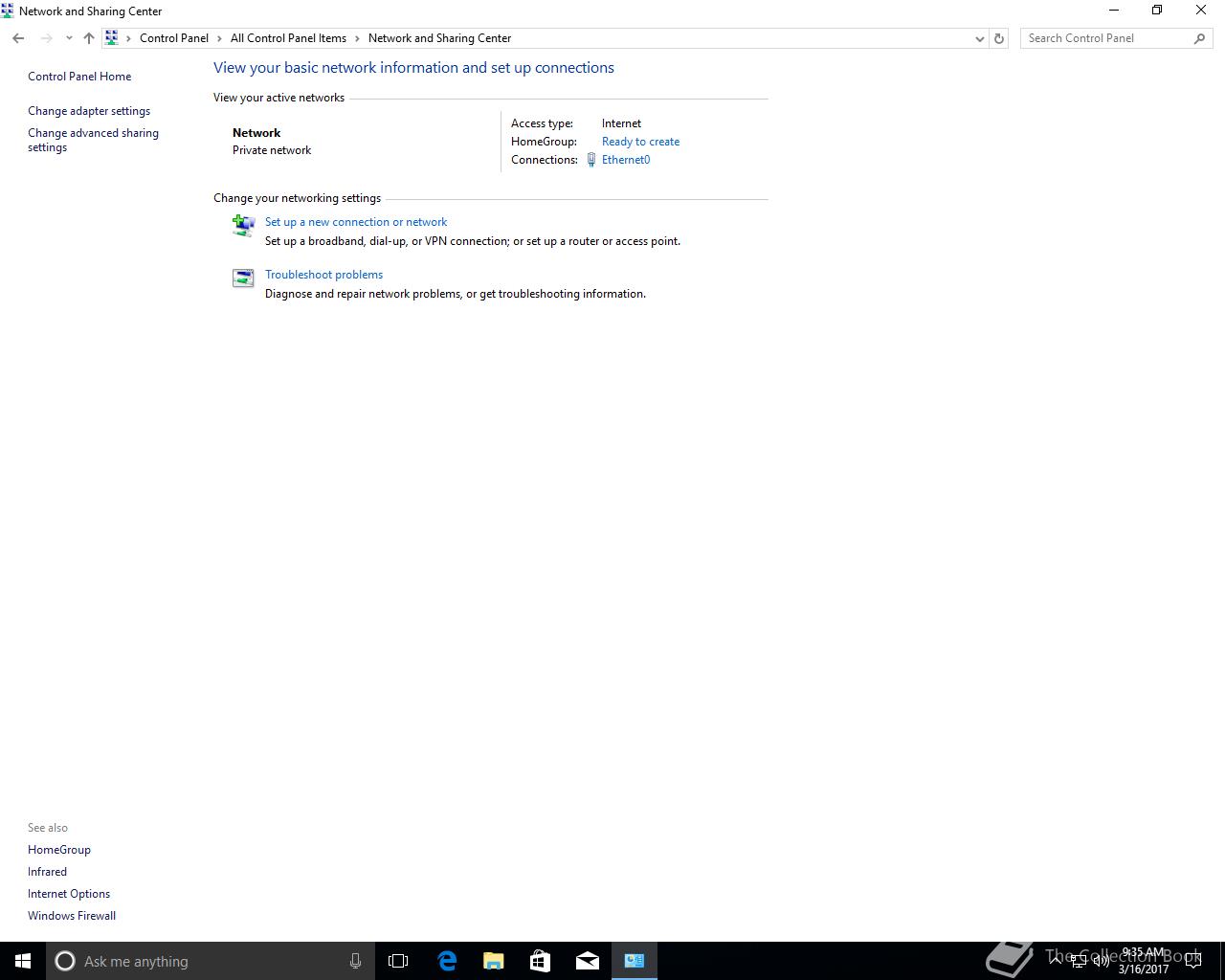1225x980 pixels.
Task: Refresh the Network and Sharing Center page
Action: [999, 38]
